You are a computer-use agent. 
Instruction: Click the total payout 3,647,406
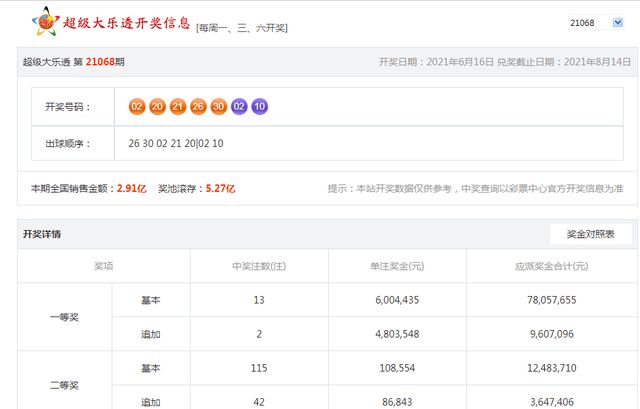coord(552,402)
